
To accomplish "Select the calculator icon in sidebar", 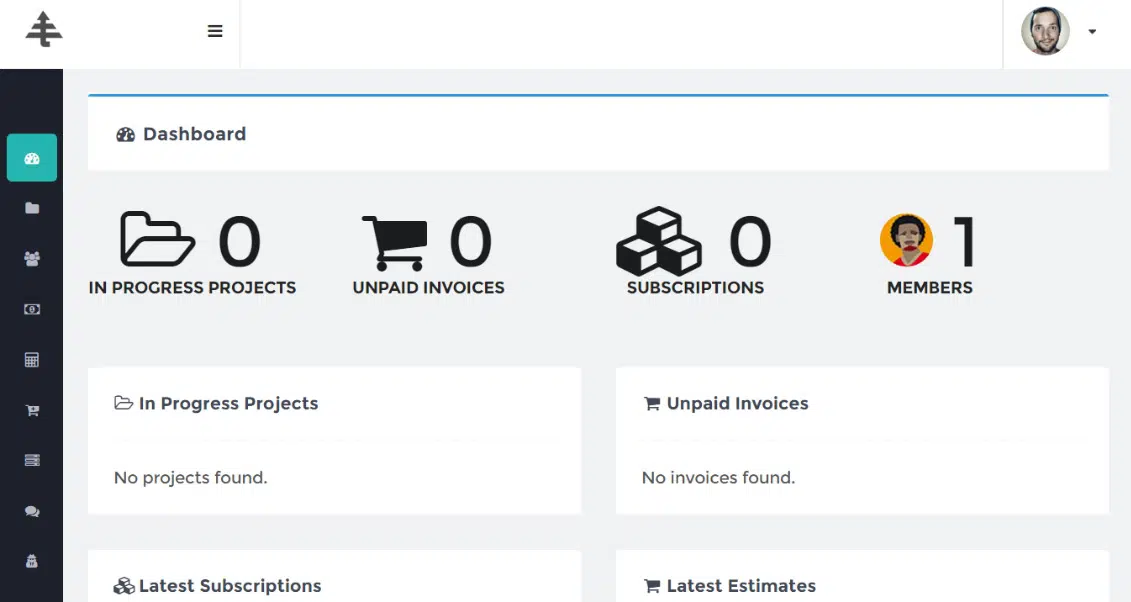I will pos(32,360).
